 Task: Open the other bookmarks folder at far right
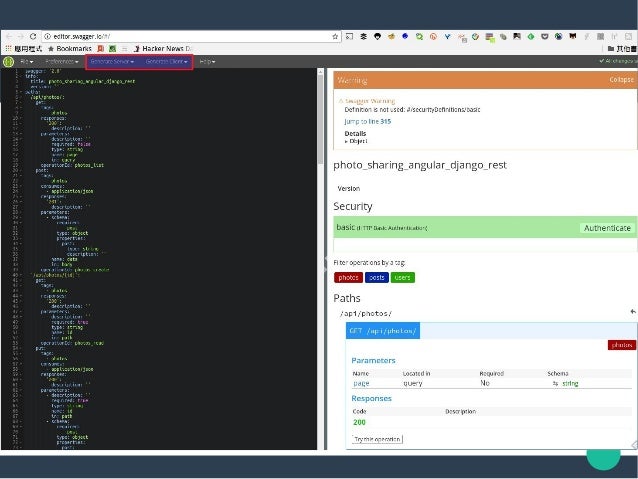click(621, 48)
